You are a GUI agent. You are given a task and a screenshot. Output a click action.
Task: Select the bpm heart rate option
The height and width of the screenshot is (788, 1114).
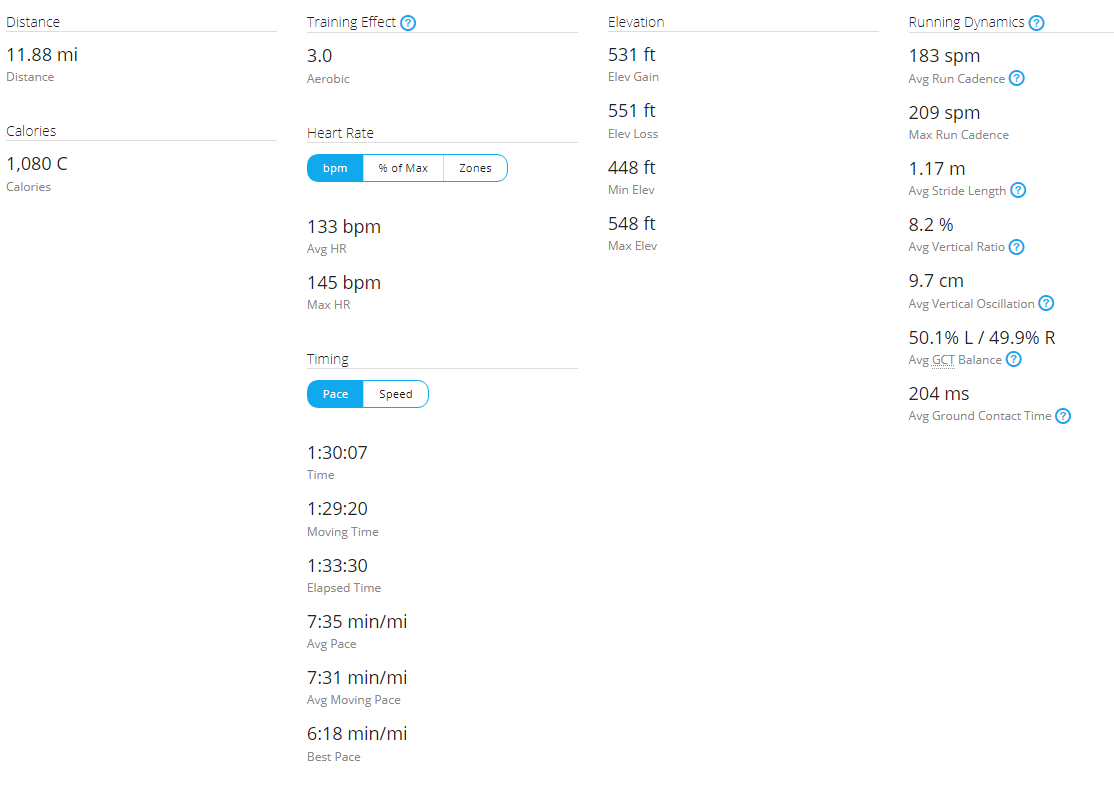pos(335,168)
